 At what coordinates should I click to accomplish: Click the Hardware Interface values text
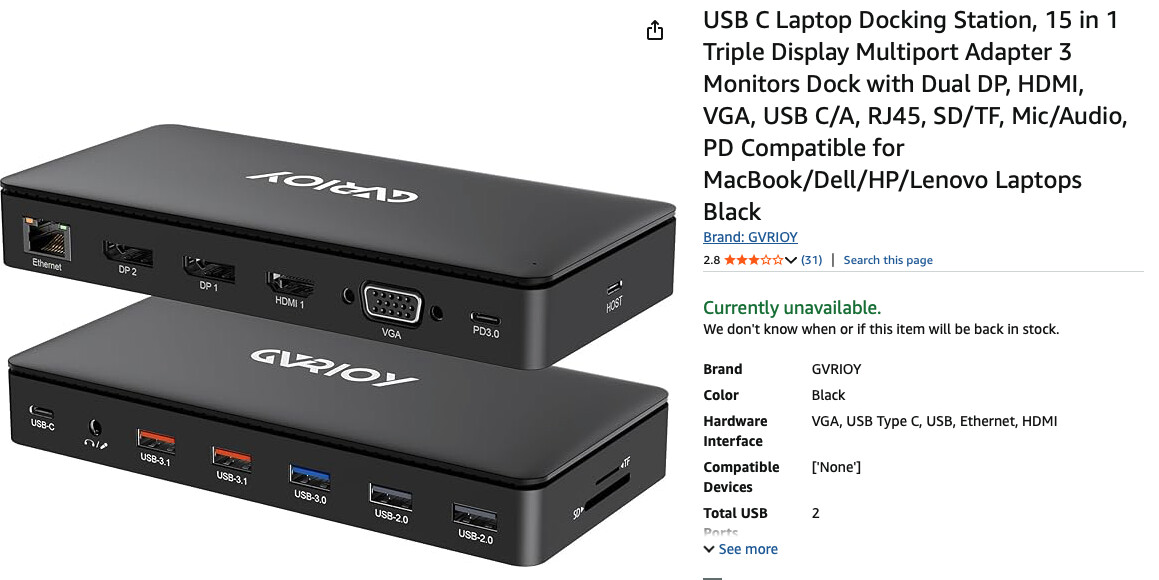pyautogui.click(x=934, y=421)
